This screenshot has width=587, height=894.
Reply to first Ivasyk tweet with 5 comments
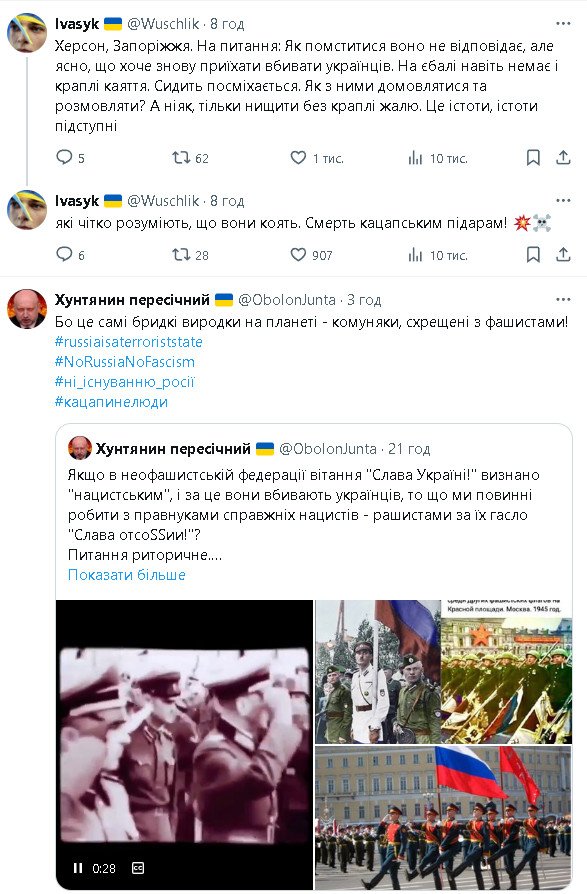tap(64, 157)
